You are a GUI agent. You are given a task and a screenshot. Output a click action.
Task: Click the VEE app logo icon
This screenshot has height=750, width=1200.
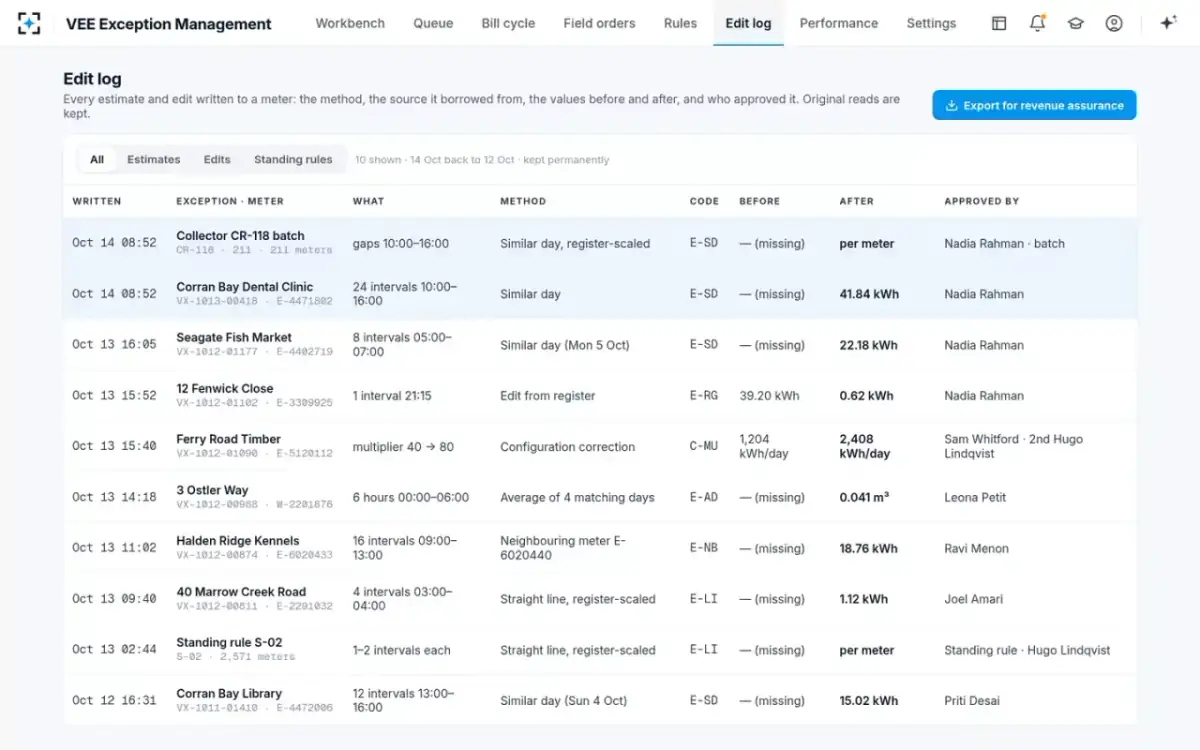click(x=29, y=23)
